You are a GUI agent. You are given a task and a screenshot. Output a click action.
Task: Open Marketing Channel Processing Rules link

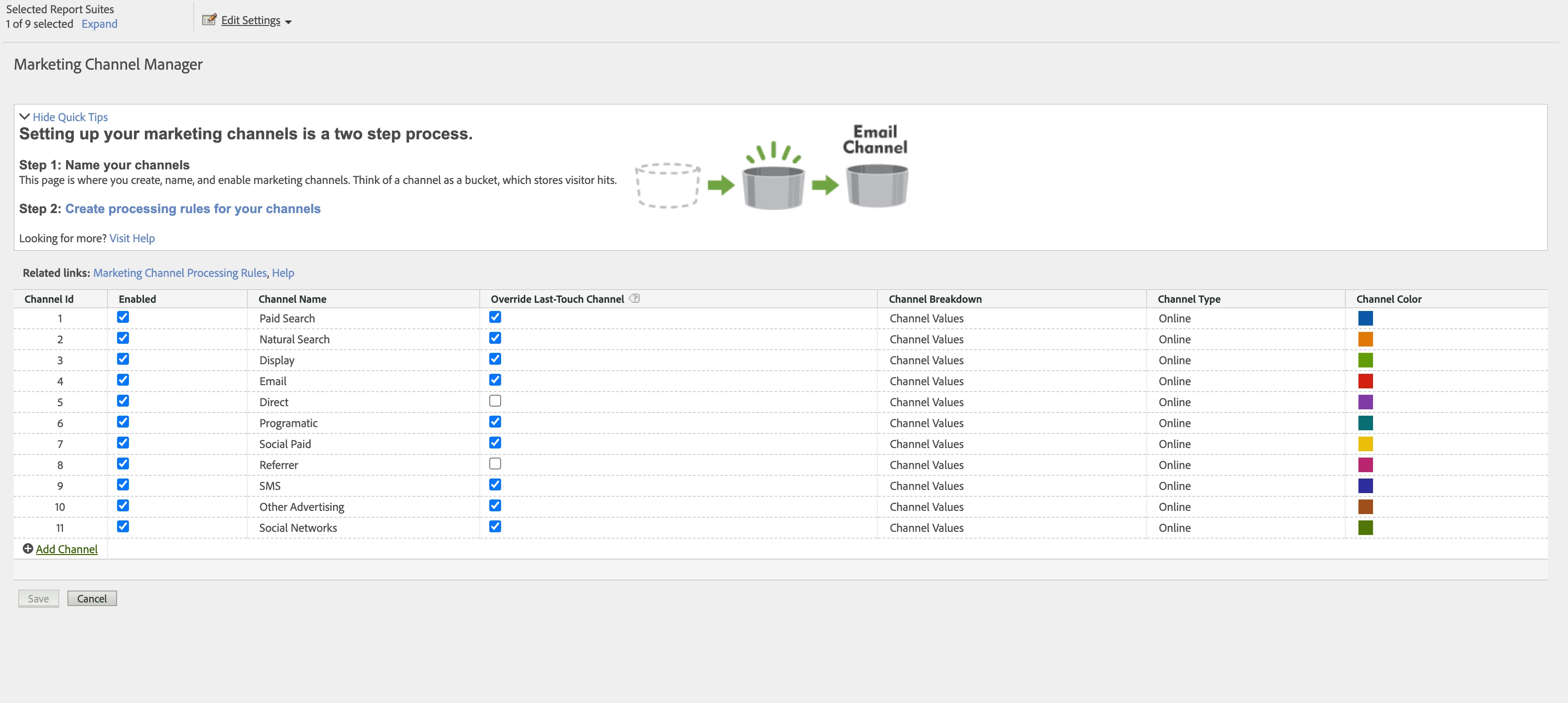click(179, 273)
